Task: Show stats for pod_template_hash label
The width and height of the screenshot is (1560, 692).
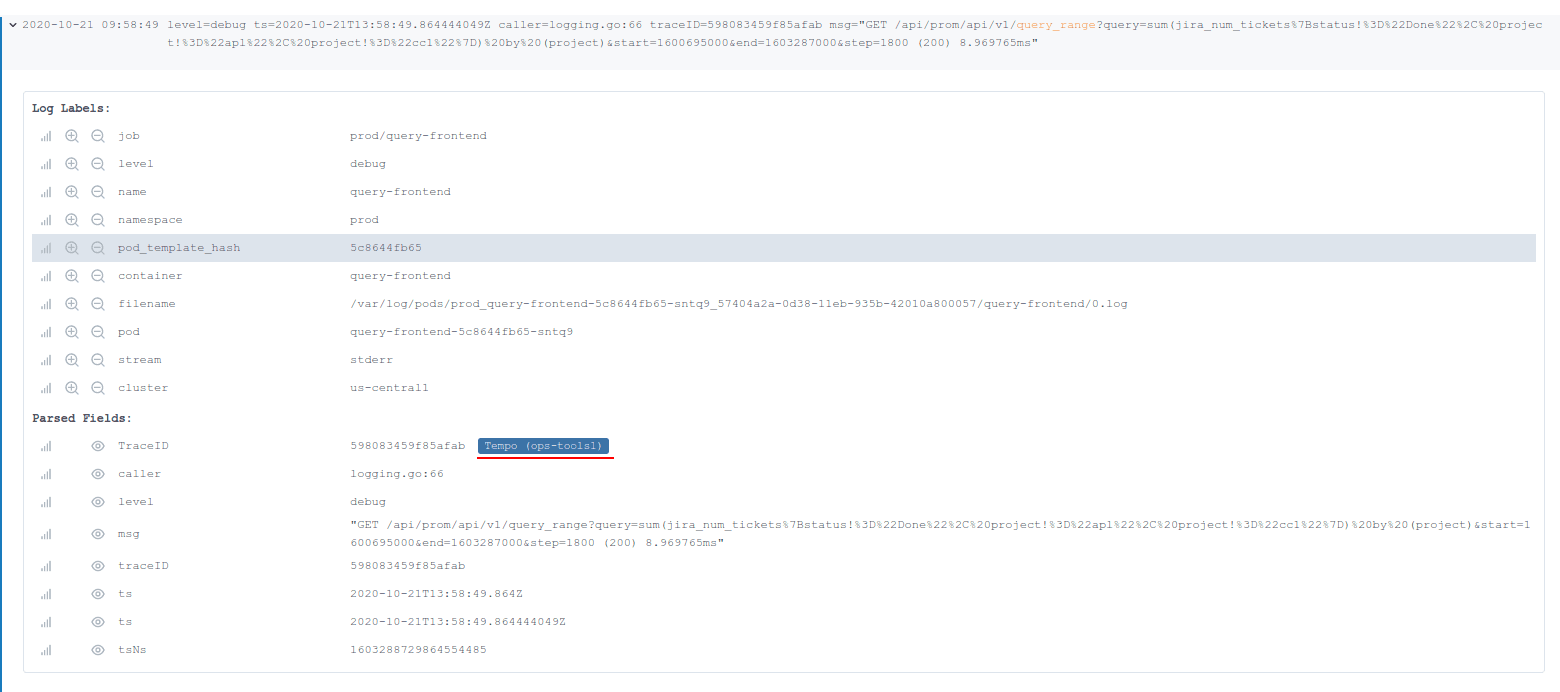Action: (46, 248)
